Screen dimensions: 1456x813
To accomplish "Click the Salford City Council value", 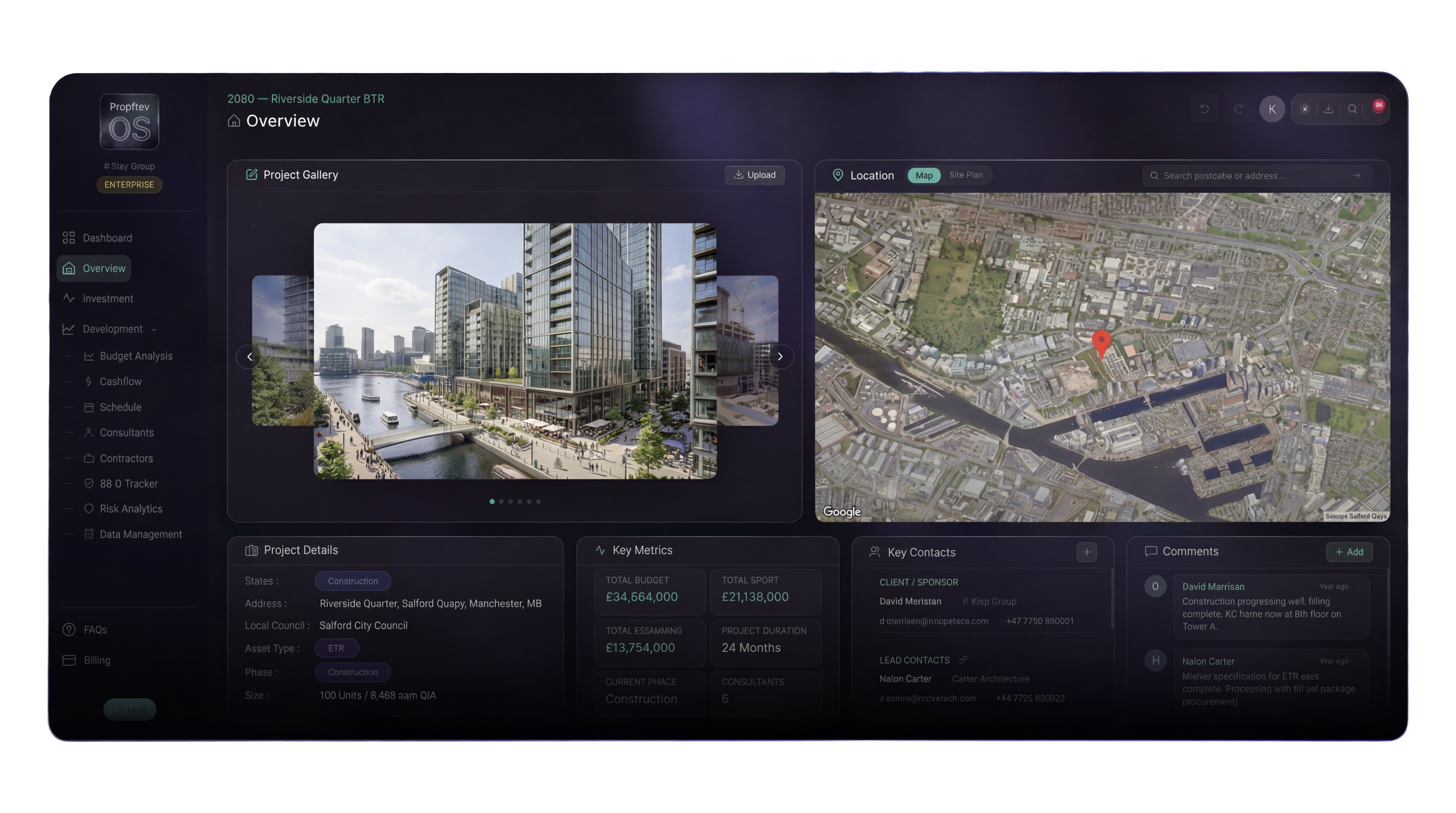I will 363,626.
